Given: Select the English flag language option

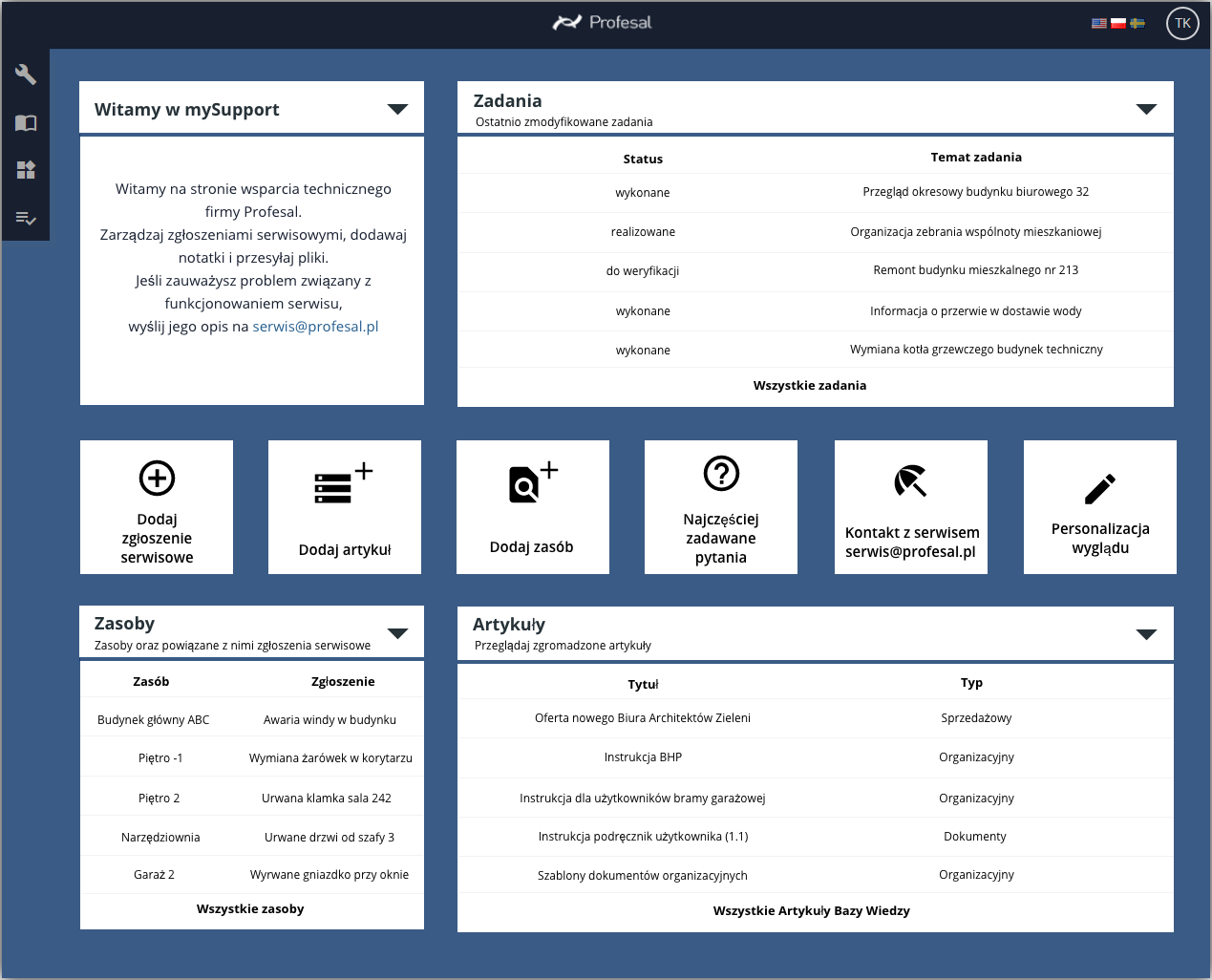Looking at the screenshot, I should tap(1099, 24).
